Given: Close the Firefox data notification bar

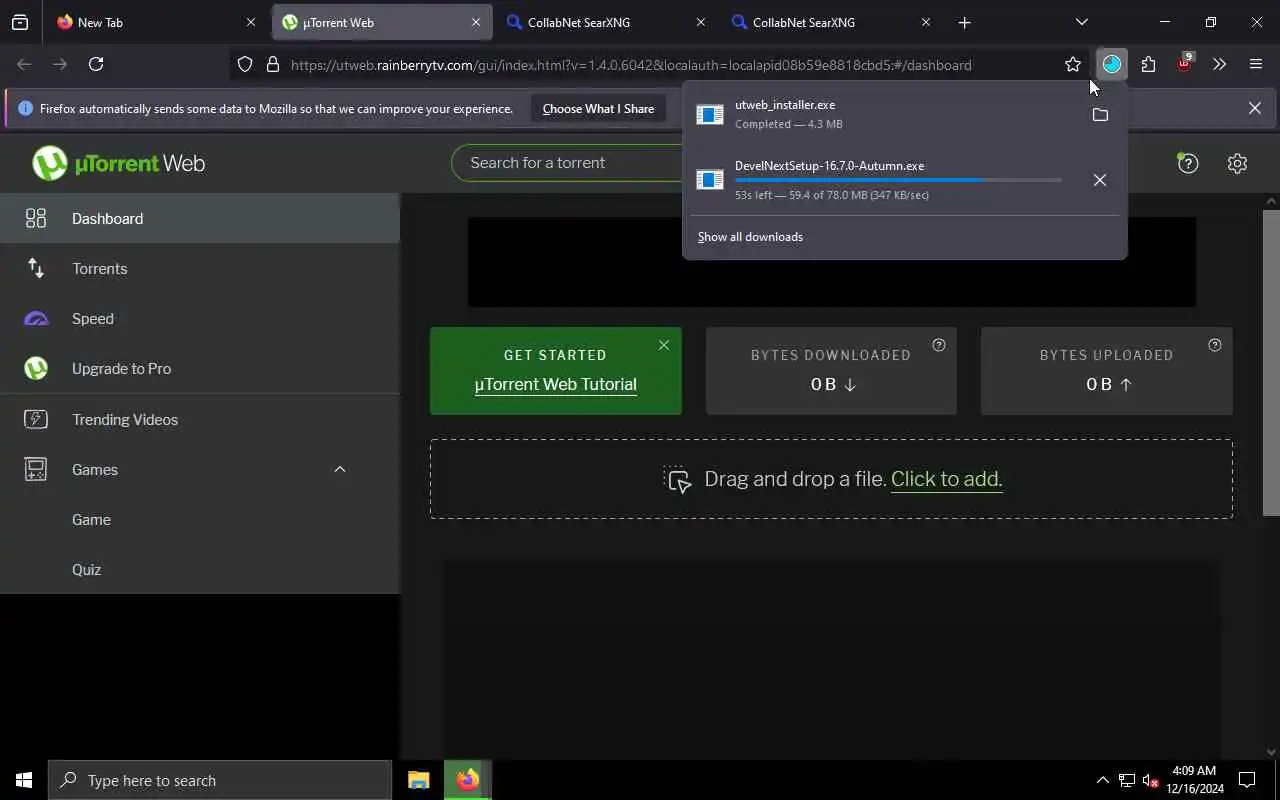Looking at the screenshot, I should [x=1254, y=108].
